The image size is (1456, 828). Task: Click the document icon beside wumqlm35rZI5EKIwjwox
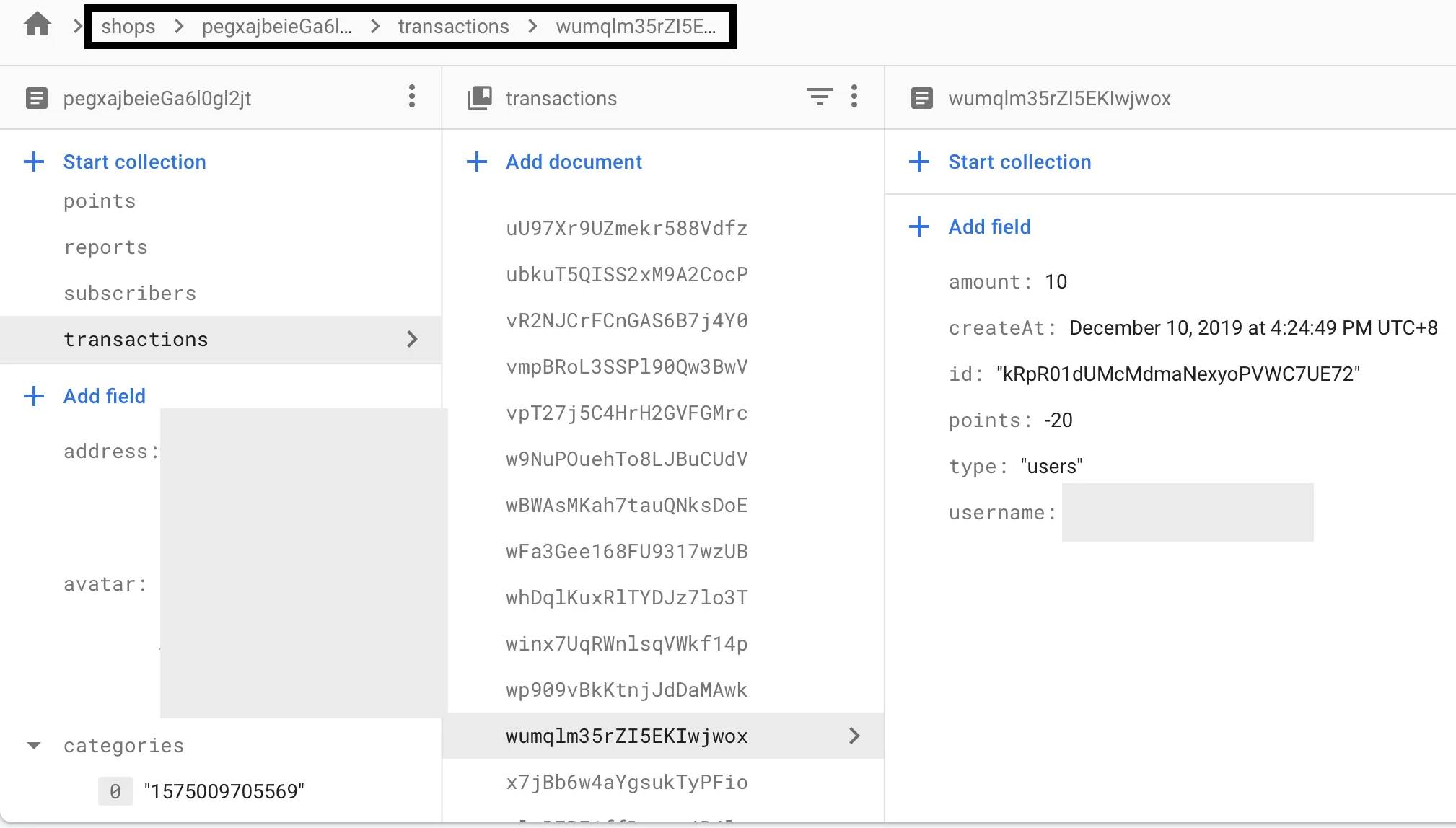pos(921,98)
